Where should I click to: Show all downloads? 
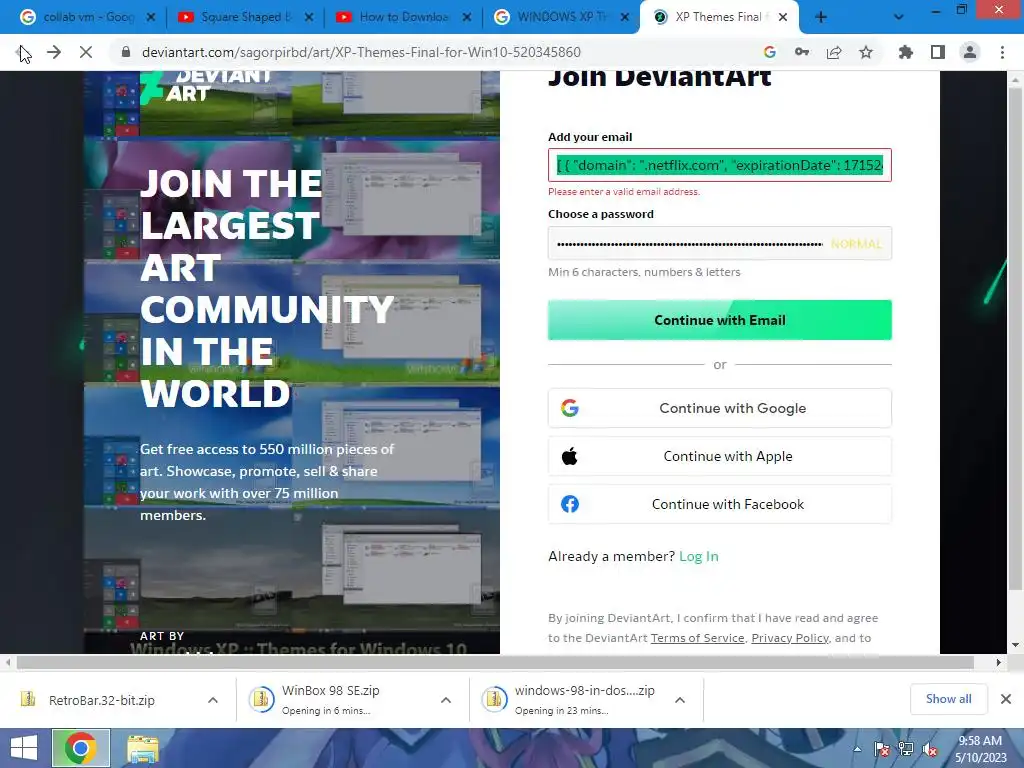pos(948,699)
